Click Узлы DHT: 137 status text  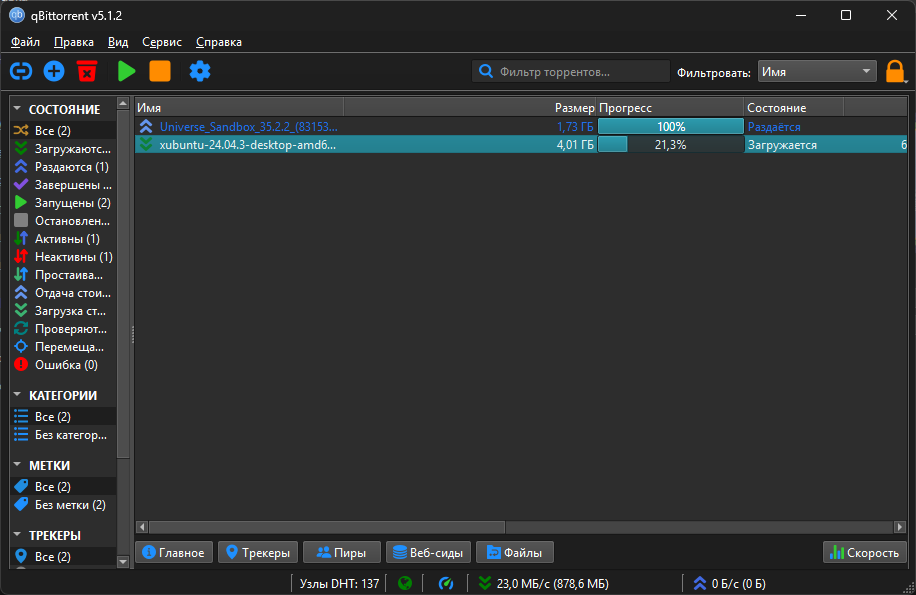point(339,583)
